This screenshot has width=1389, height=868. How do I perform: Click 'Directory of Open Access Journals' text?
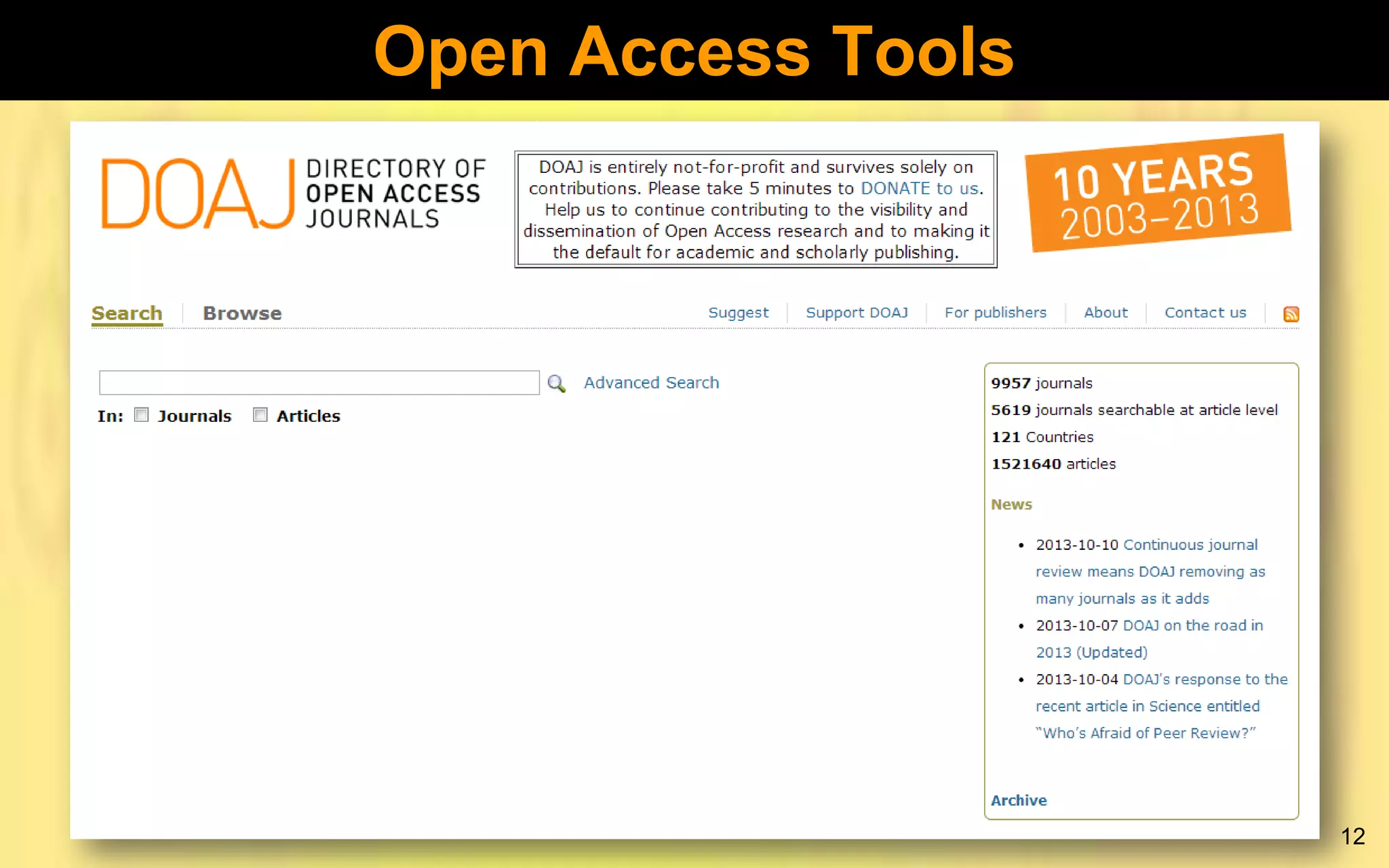point(395,194)
